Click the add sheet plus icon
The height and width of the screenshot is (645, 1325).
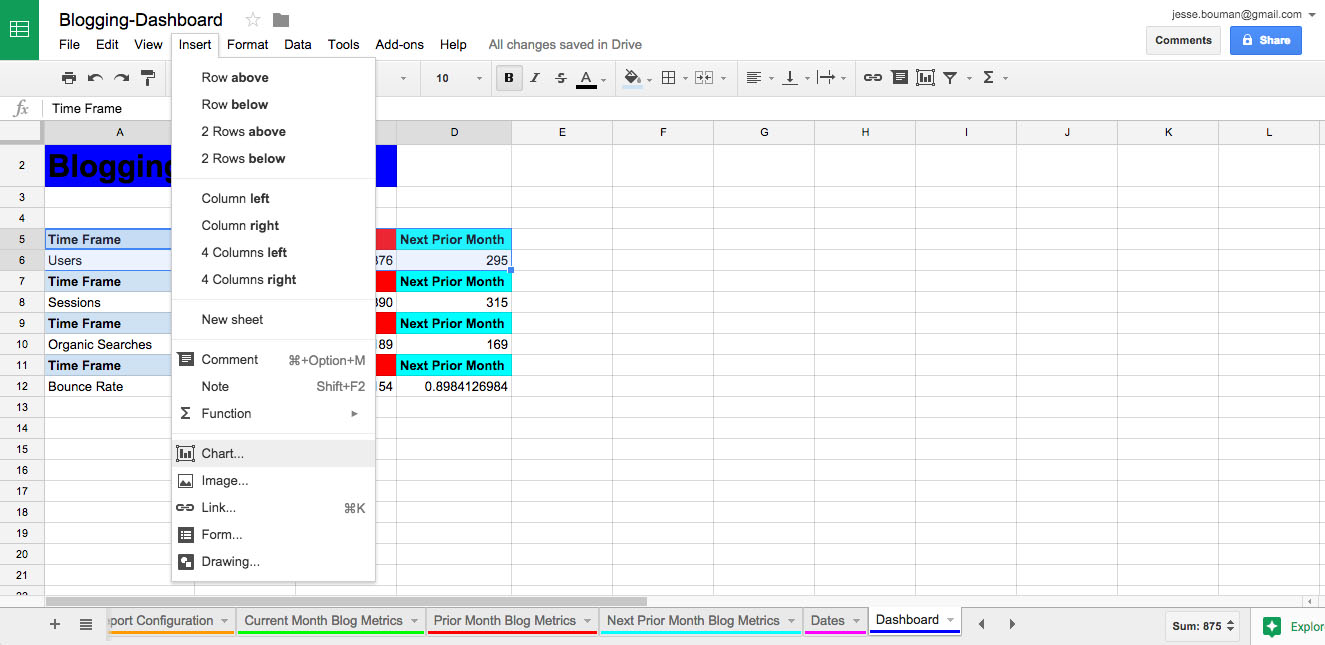[55, 624]
